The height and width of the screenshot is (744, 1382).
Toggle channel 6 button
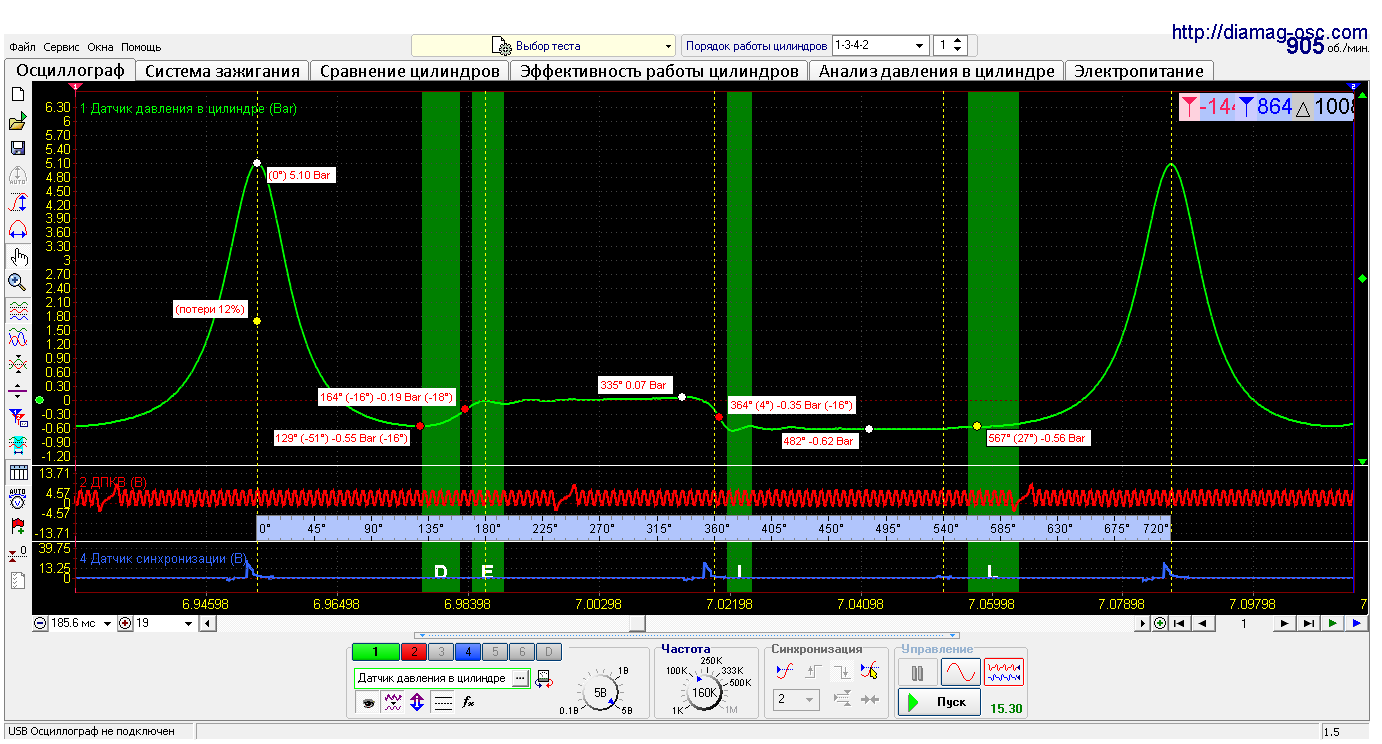click(x=522, y=652)
